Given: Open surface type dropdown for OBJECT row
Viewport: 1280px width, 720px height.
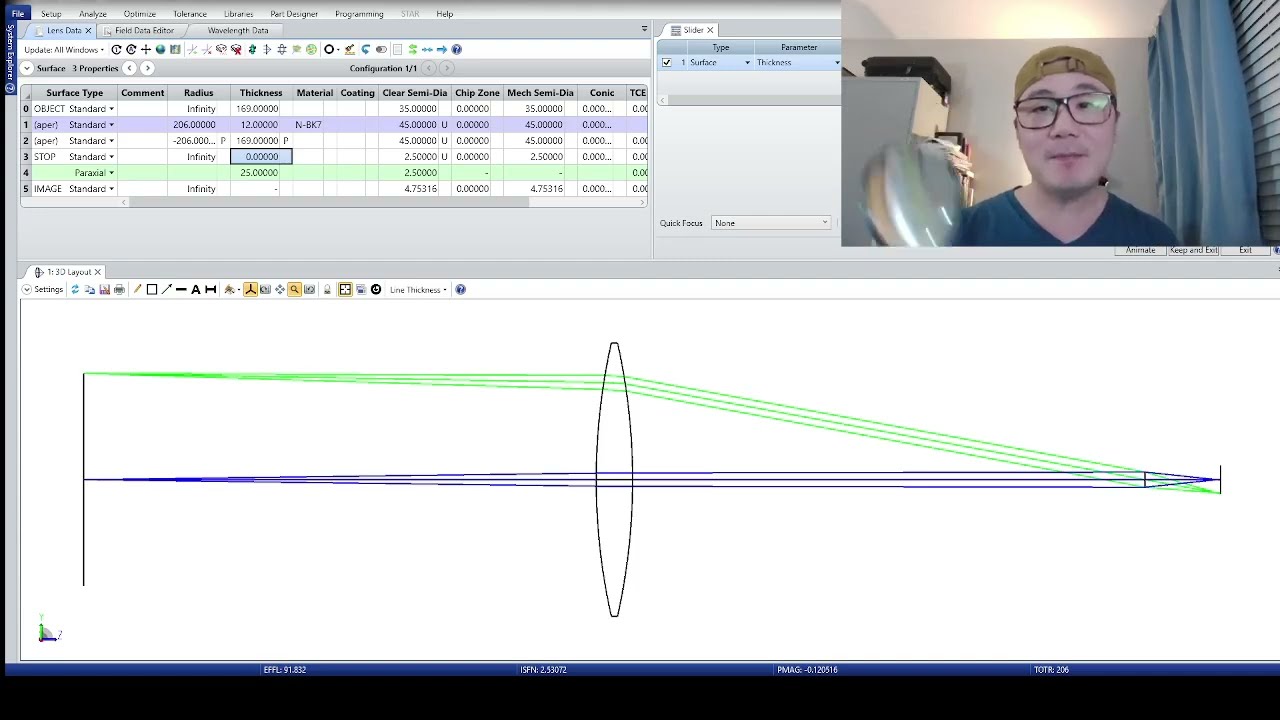Looking at the screenshot, I should pyautogui.click(x=111, y=108).
